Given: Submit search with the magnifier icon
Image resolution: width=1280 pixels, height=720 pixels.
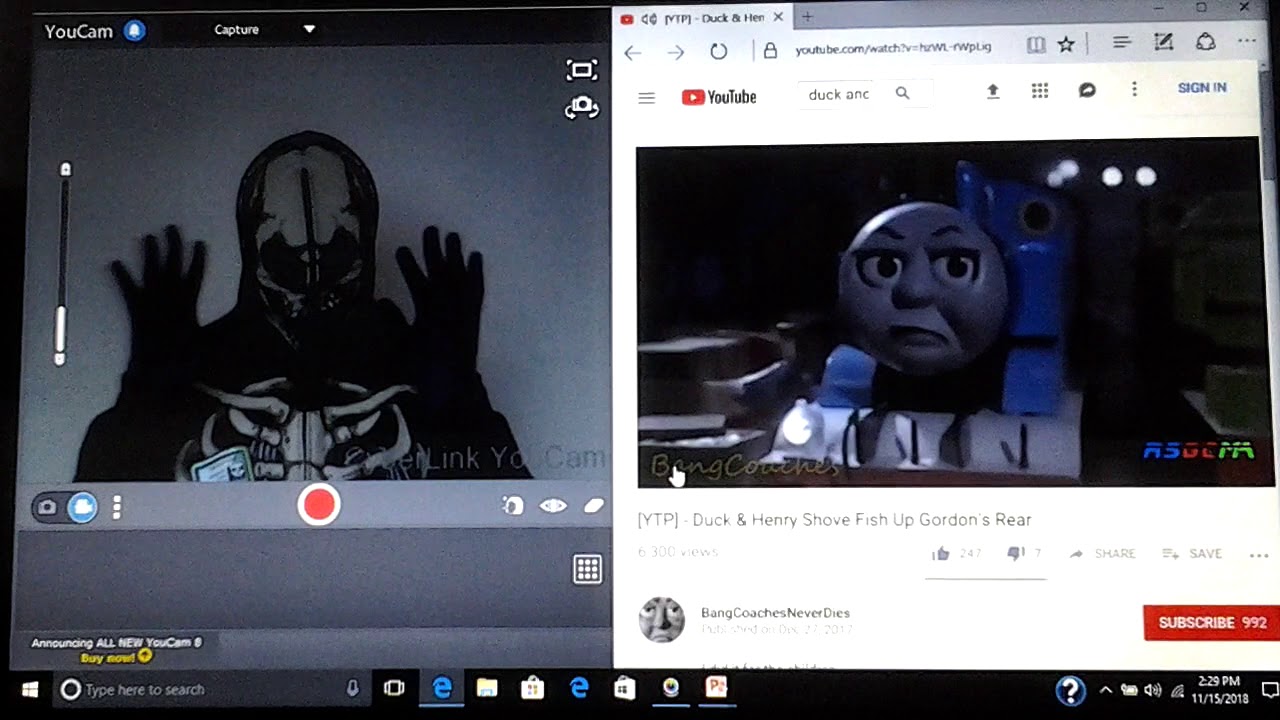Looking at the screenshot, I should 902,93.
